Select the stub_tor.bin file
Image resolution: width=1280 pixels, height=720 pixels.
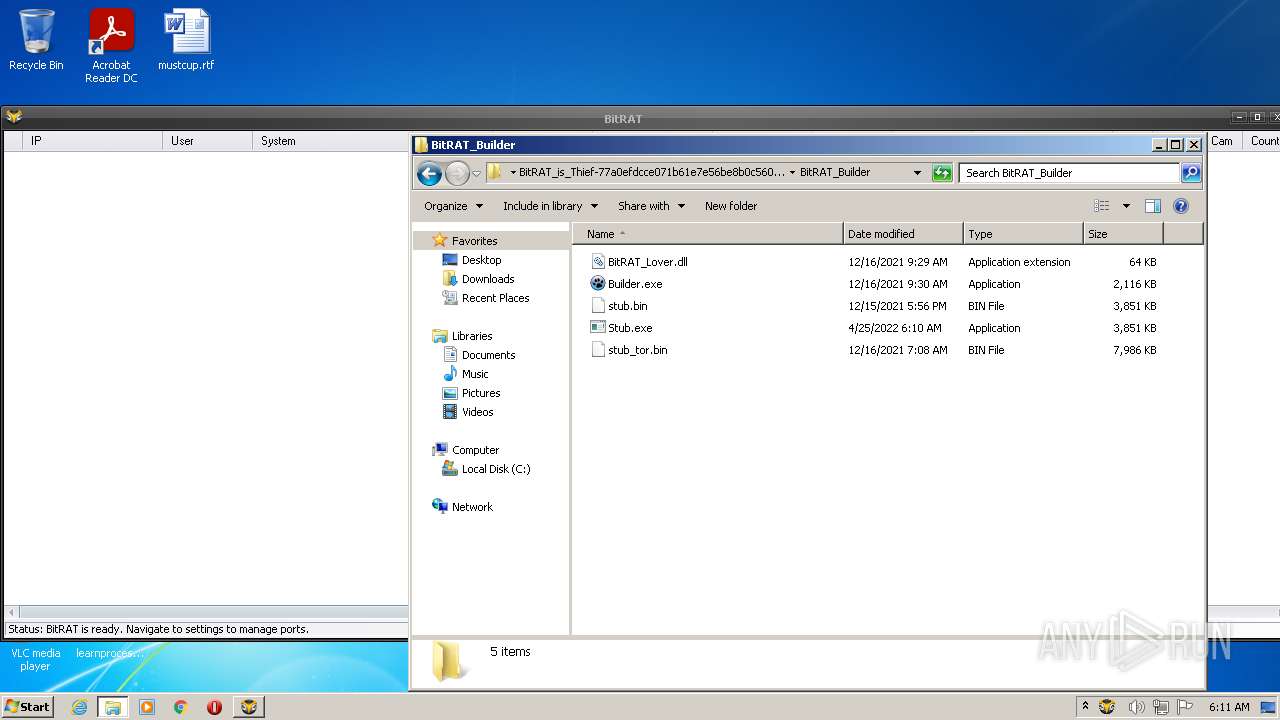coord(637,350)
